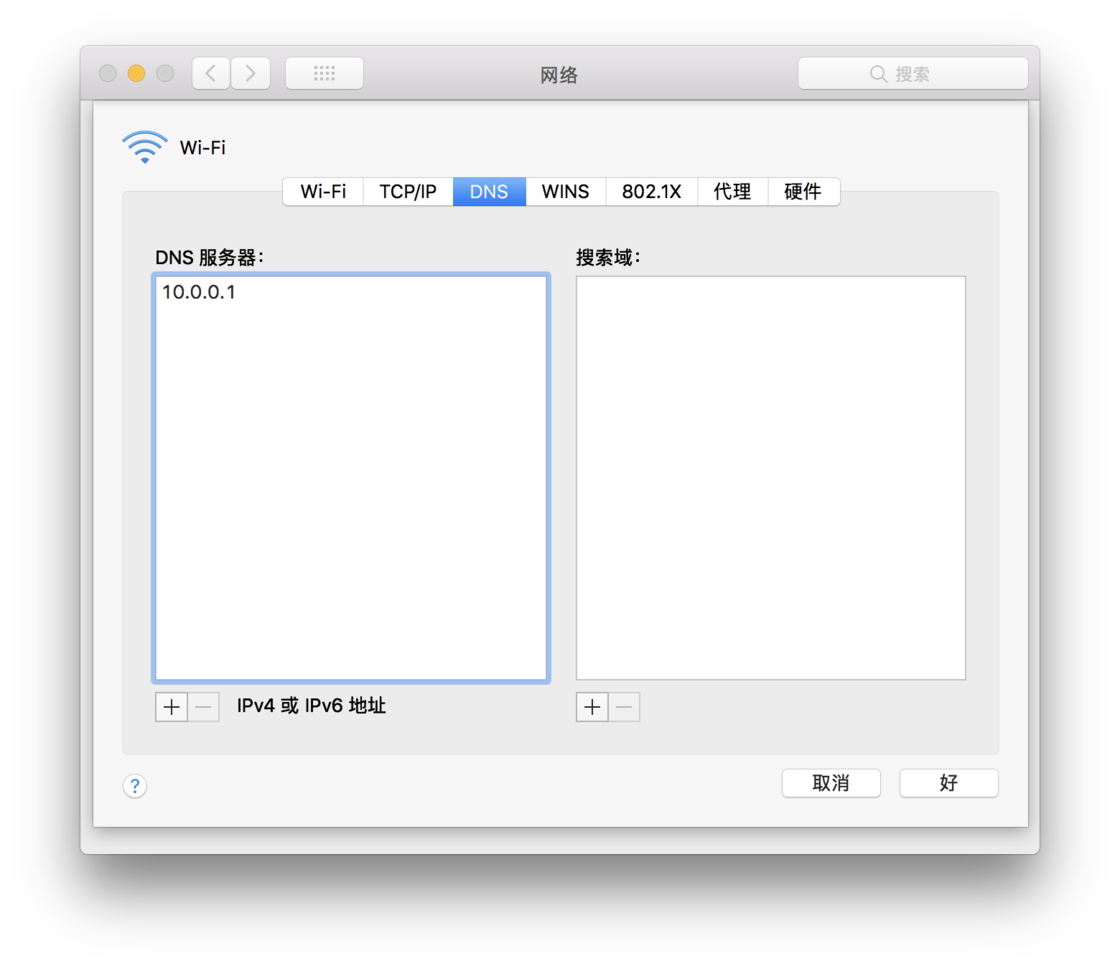
Task: Click the help question mark icon
Action: 135,786
